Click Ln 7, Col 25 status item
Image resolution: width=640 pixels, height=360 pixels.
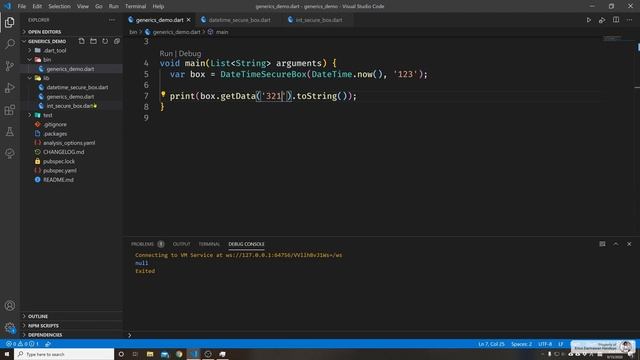pyautogui.click(x=491, y=344)
